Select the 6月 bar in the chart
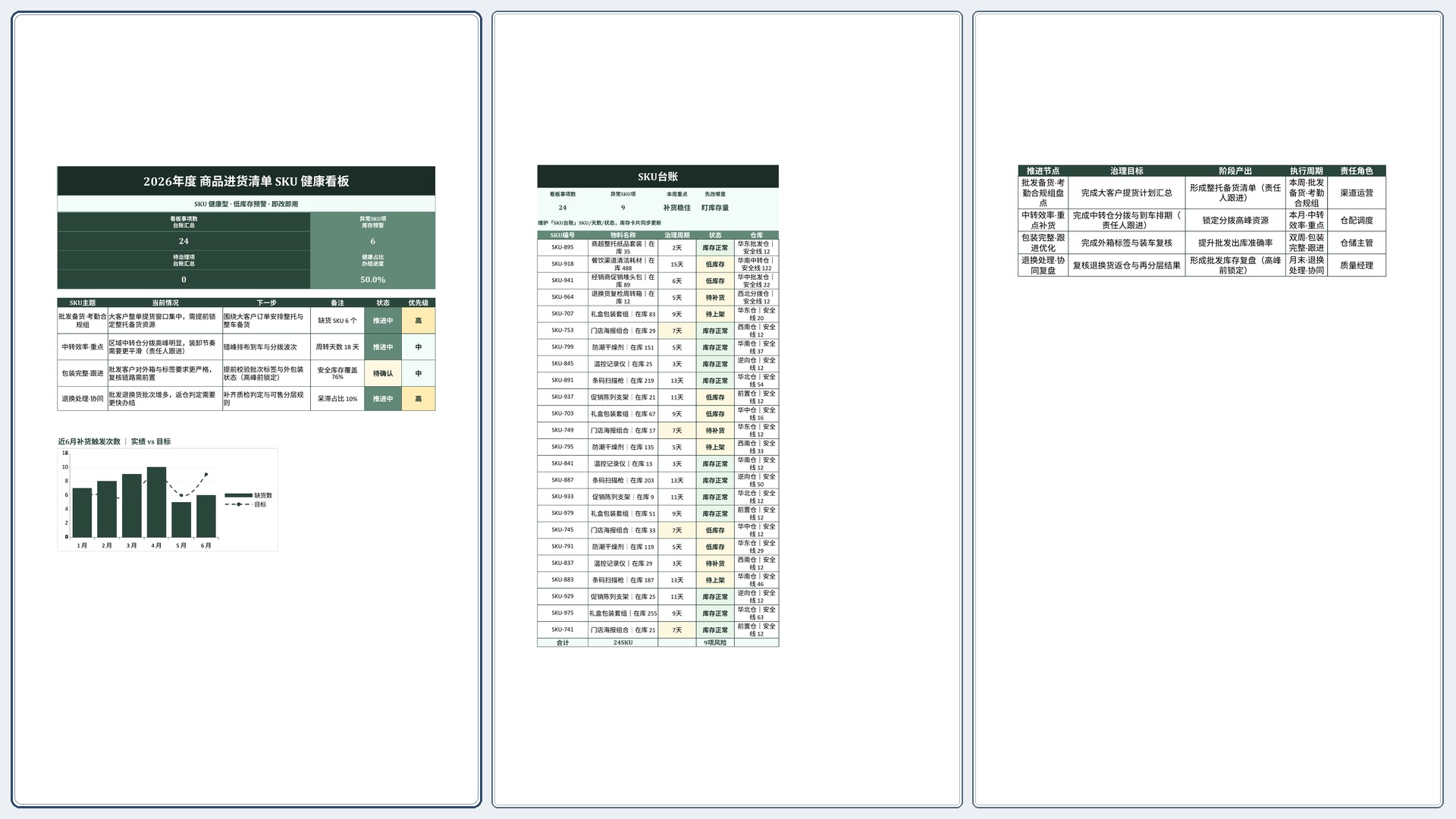Viewport: 1456px width, 819px height. (206, 516)
